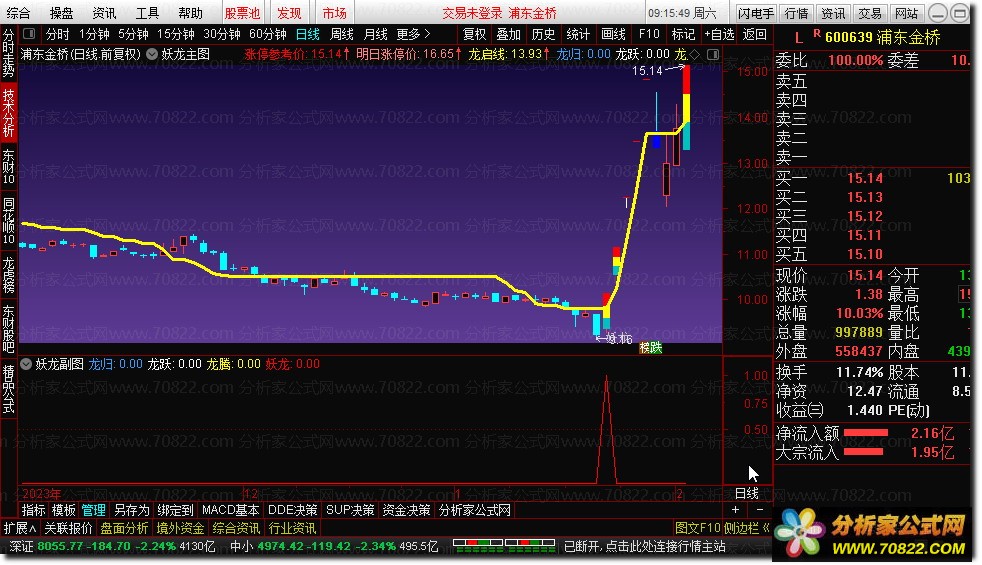The height and width of the screenshot is (565, 982).
Task: Click the 交易 button at top right
Action: pos(869,13)
